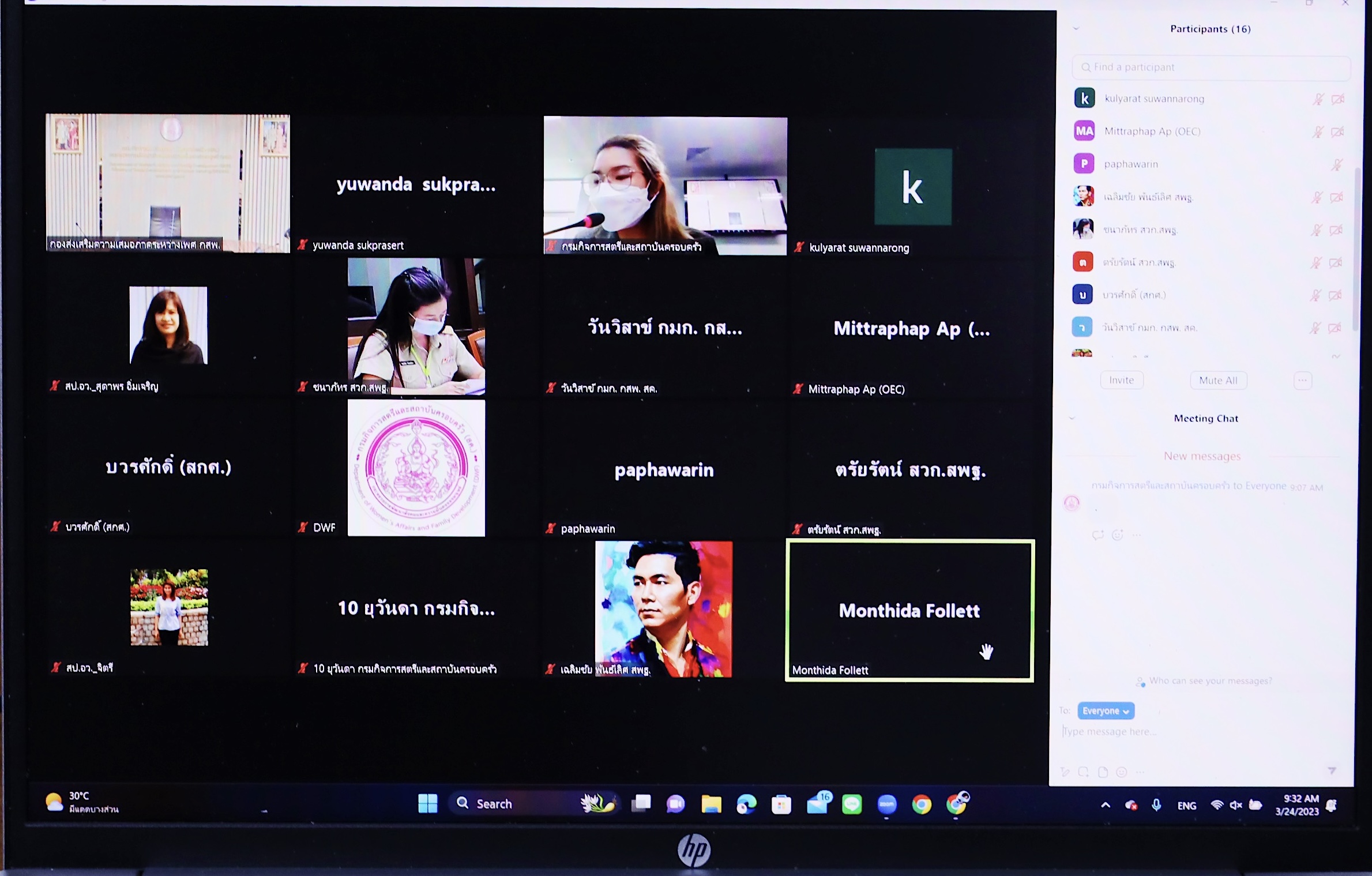Add emoji reaction to the chat message
The width and height of the screenshot is (1372, 876).
tap(1118, 535)
